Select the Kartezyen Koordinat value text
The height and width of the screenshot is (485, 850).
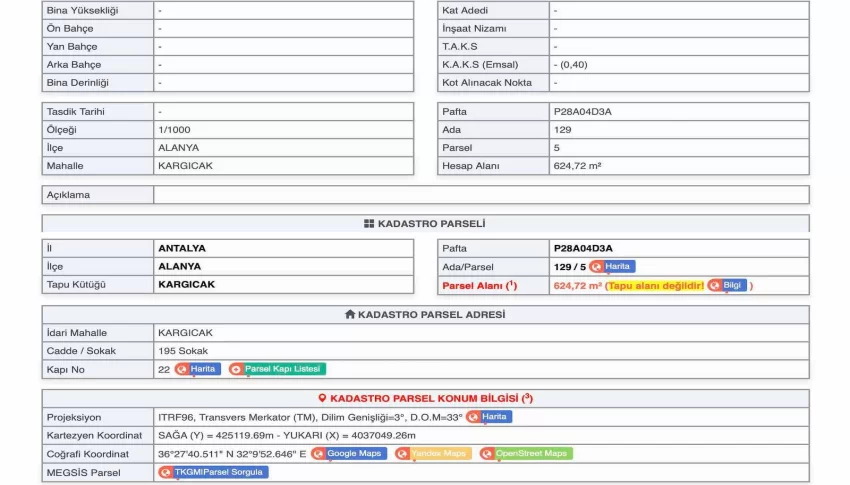pyautogui.click(x=286, y=435)
